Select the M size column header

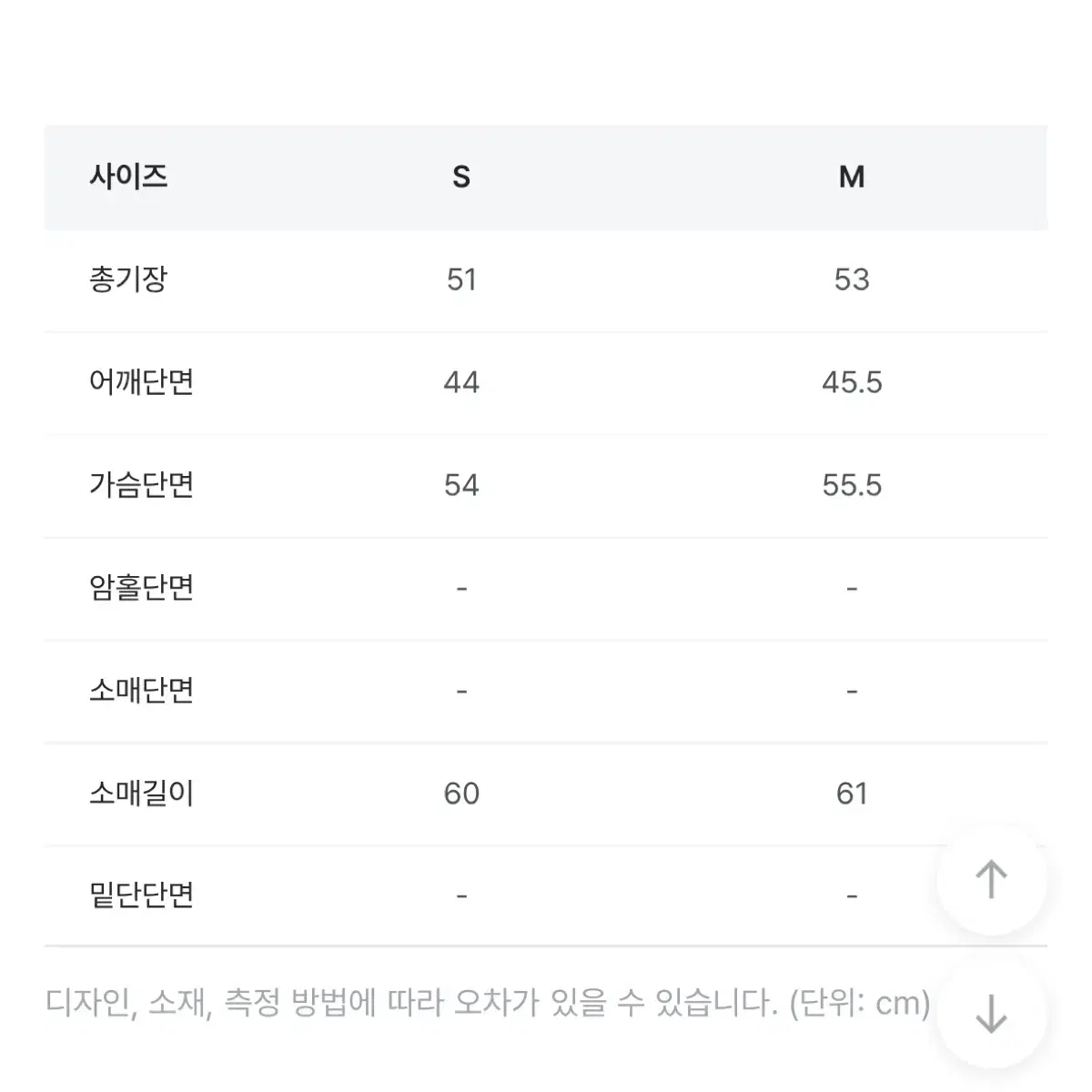[x=852, y=177]
